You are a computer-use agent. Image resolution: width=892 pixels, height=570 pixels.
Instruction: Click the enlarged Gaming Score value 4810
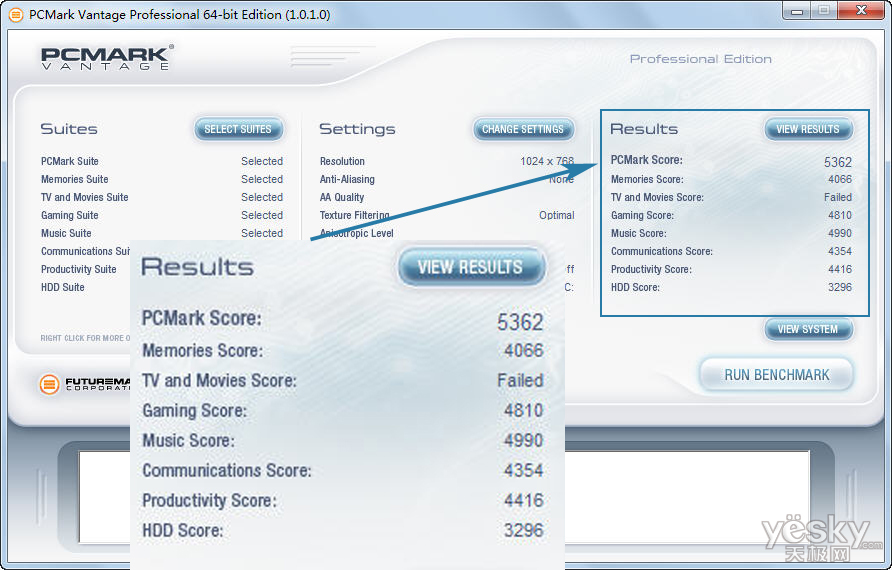point(523,410)
